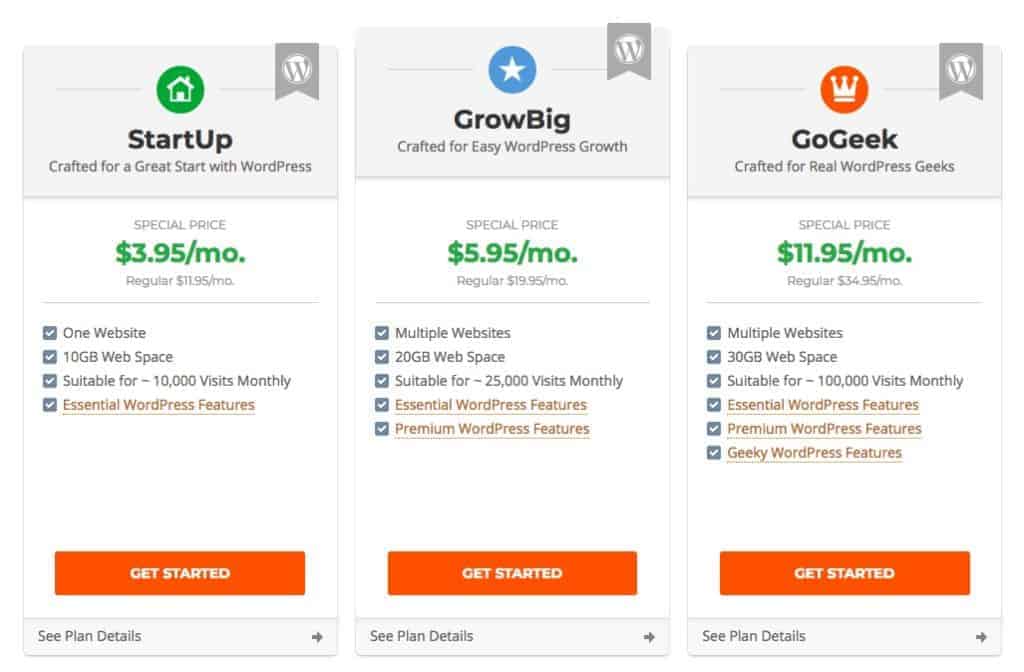Open Geeky WordPress Features link under GoGeek
The height and width of the screenshot is (672, 1024).
pos(814,453)
